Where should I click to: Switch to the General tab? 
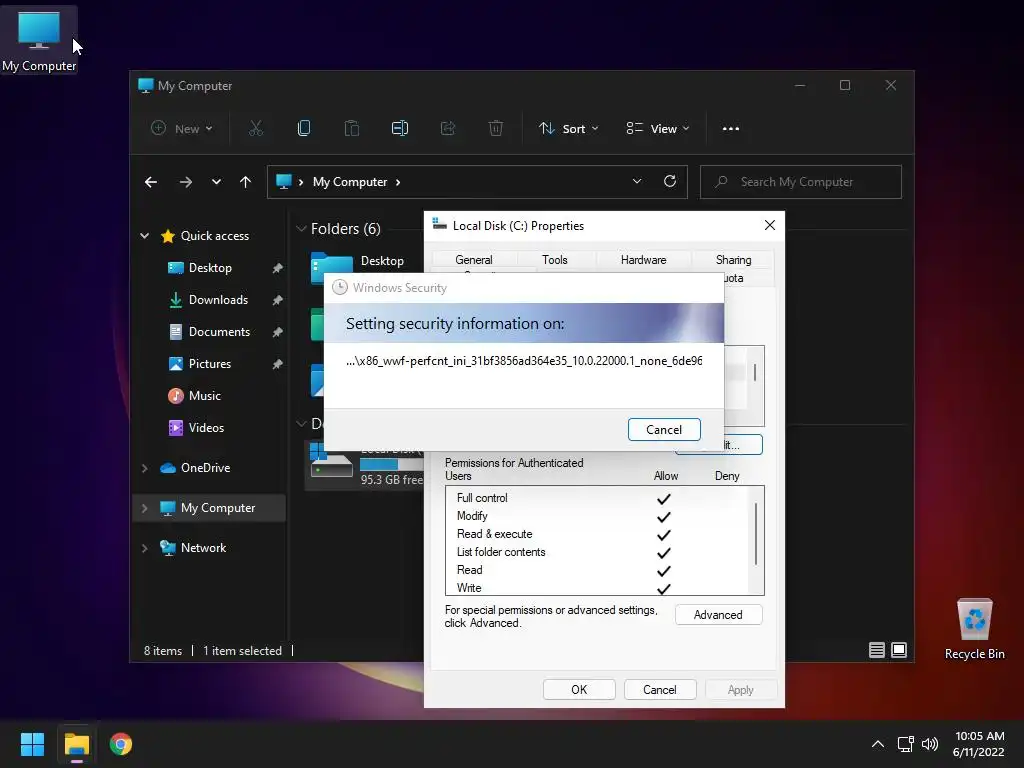pyautogui.click(x=473, y=260)
